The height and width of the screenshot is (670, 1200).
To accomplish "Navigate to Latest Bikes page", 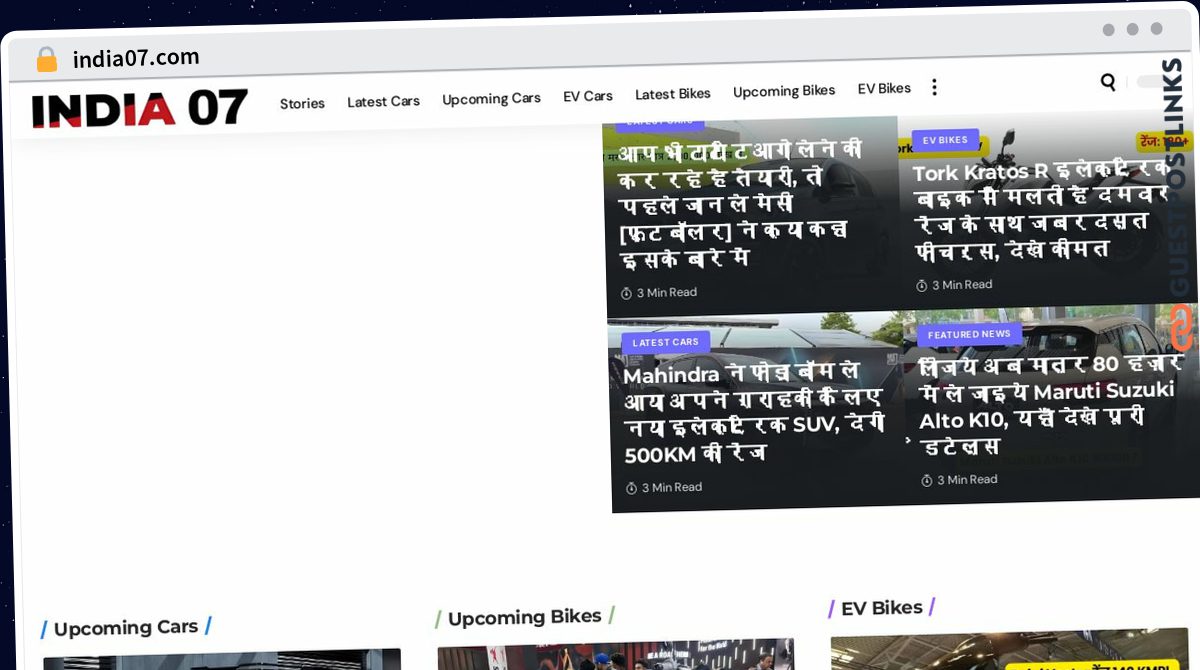I will tap(673, 94).
